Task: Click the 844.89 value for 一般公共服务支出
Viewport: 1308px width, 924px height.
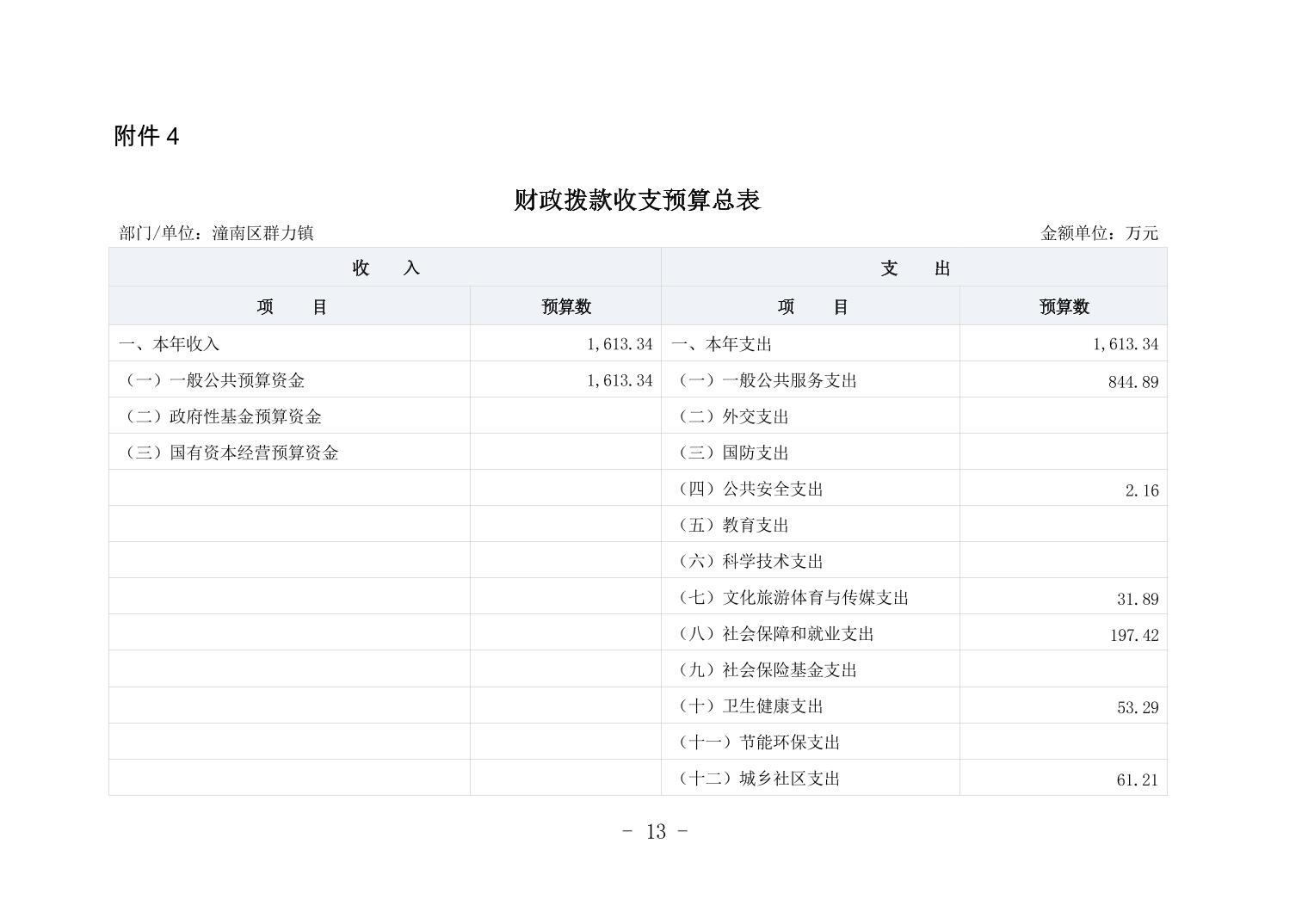Action: click(x=1132, y=382)
